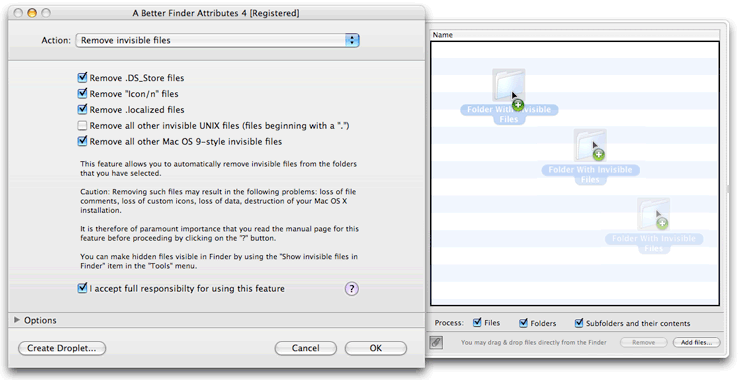Viewport: 740px width, 380px height.
Task: Open the Action dropdown menu
Action: click(x=217, y=40)
